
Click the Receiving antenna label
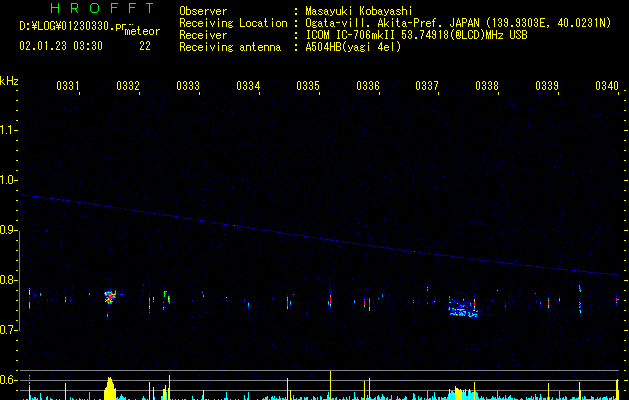[x=230, y=47]
